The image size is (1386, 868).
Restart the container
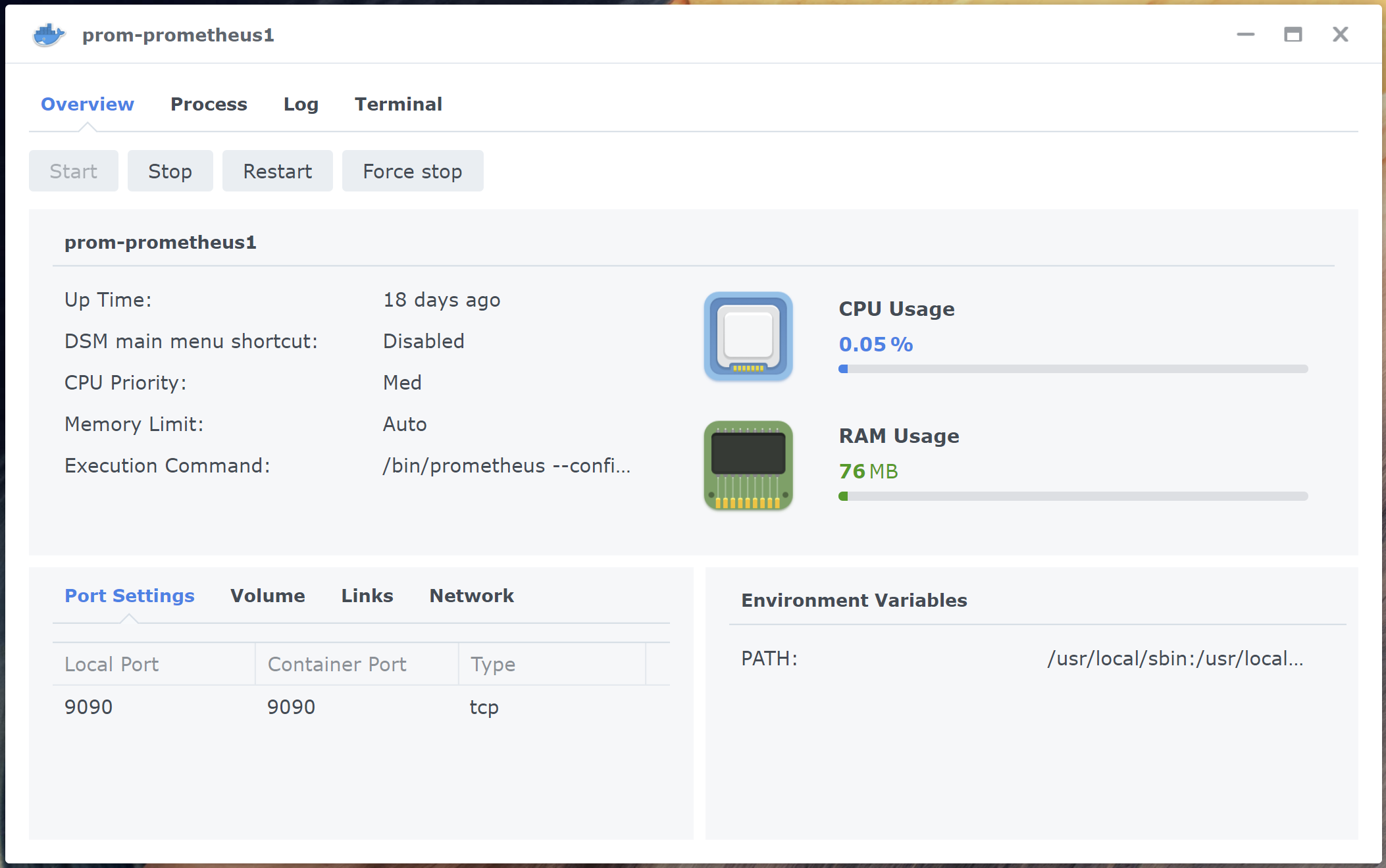tap(277, 171)
